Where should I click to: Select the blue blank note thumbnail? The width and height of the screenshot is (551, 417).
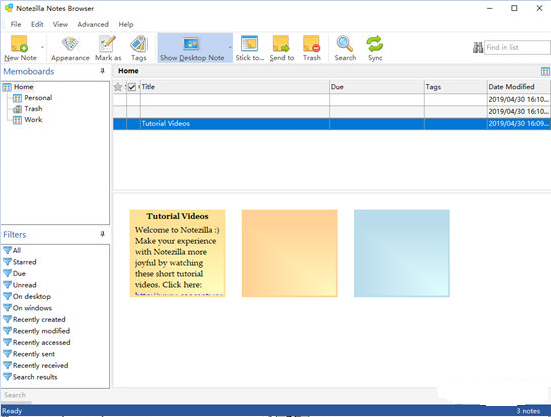point(402,253)
